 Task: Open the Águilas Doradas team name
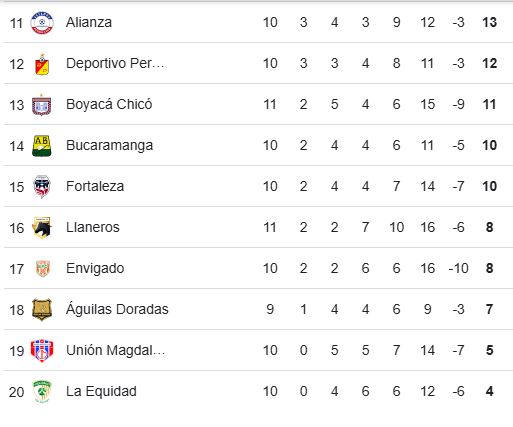[117, 309]
